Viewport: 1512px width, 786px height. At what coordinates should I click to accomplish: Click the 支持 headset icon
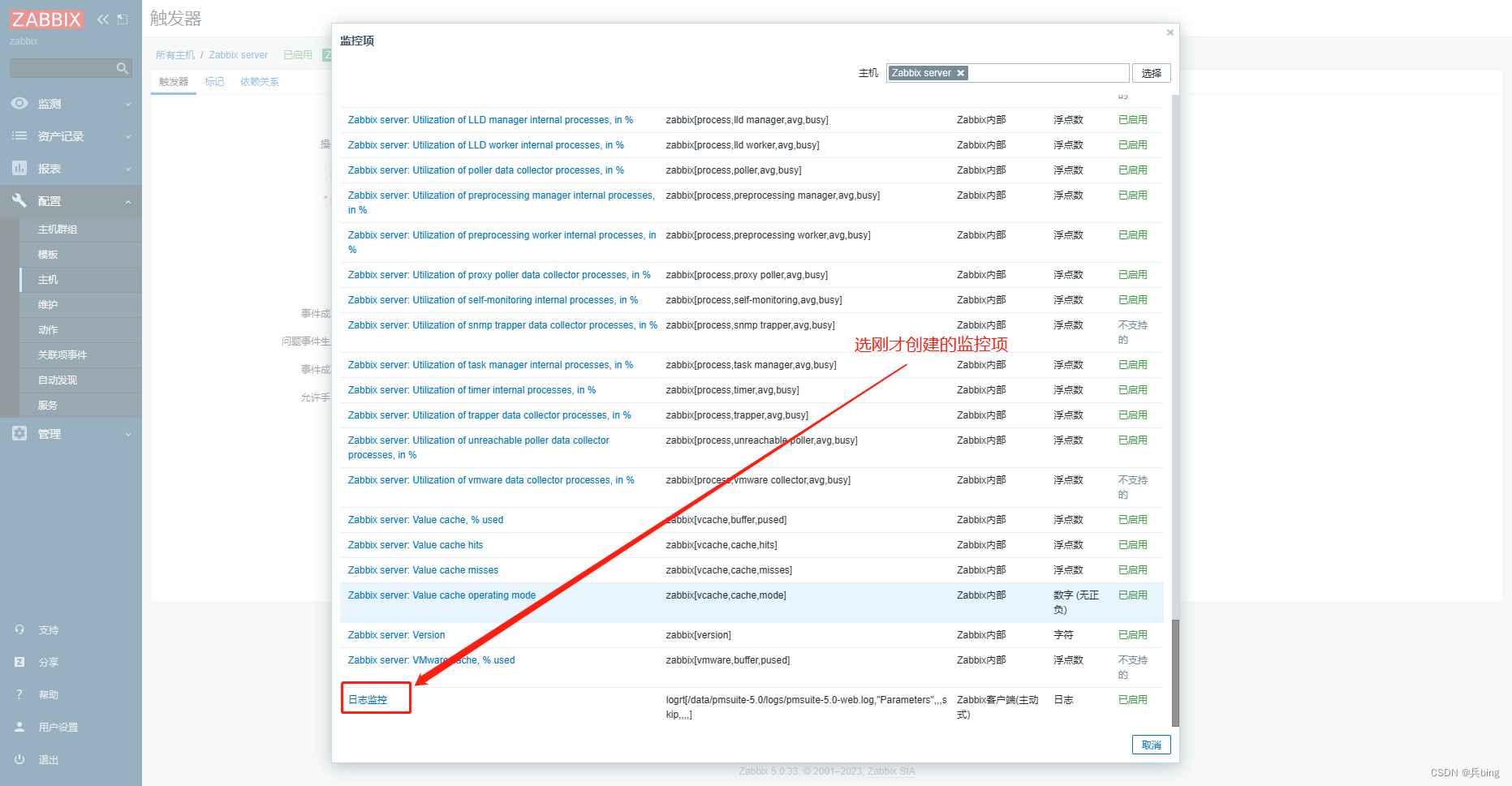19,629
